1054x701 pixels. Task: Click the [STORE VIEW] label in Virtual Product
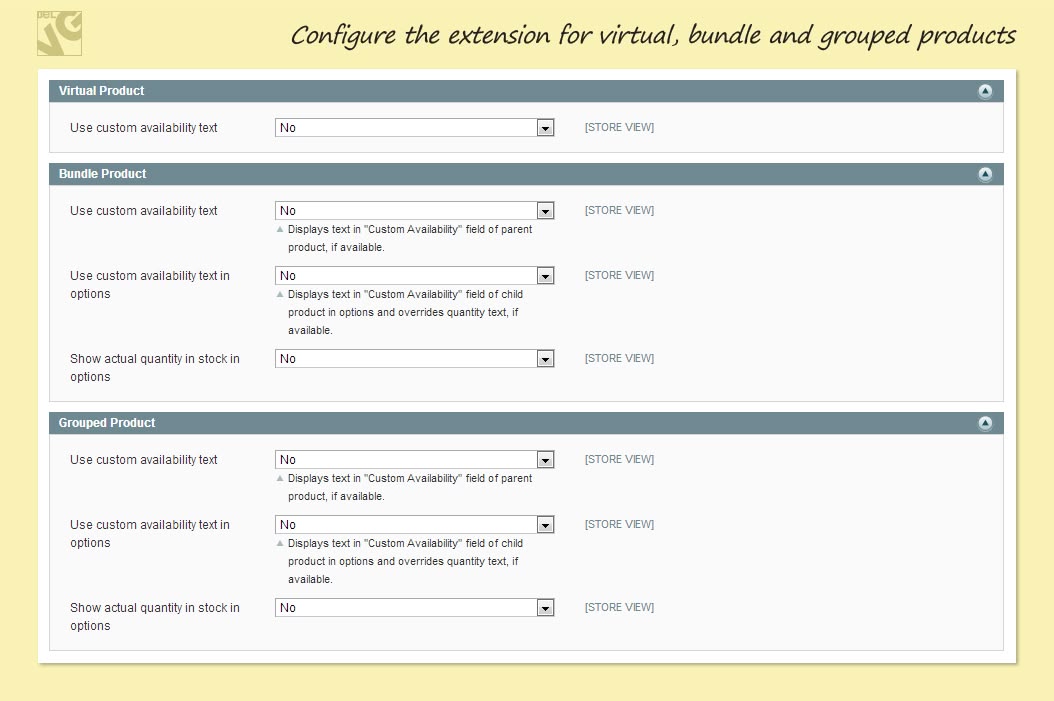(x=619, y=128)
